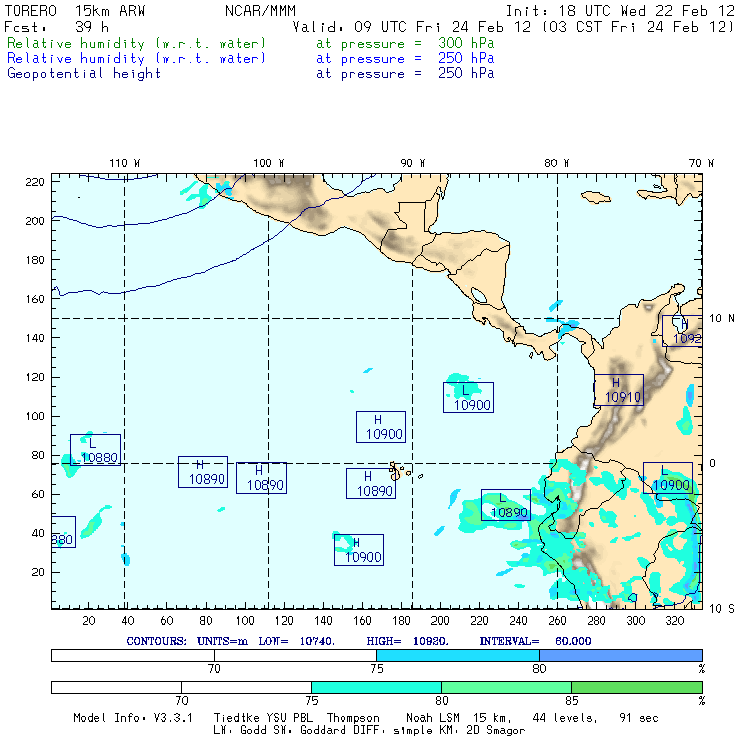Select the 'L 10900' marker west of Panama
The width and height of the screenshot is (740, 740).
point(468,397)
